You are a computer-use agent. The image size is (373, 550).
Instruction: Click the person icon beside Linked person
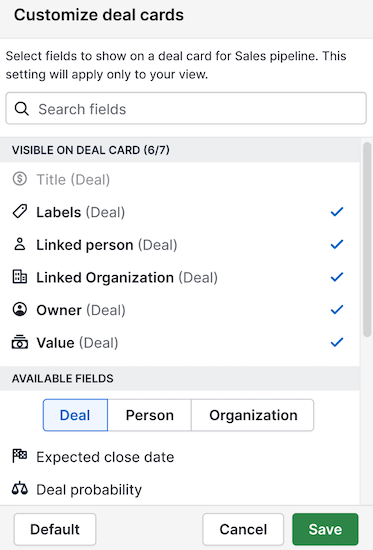20,244
